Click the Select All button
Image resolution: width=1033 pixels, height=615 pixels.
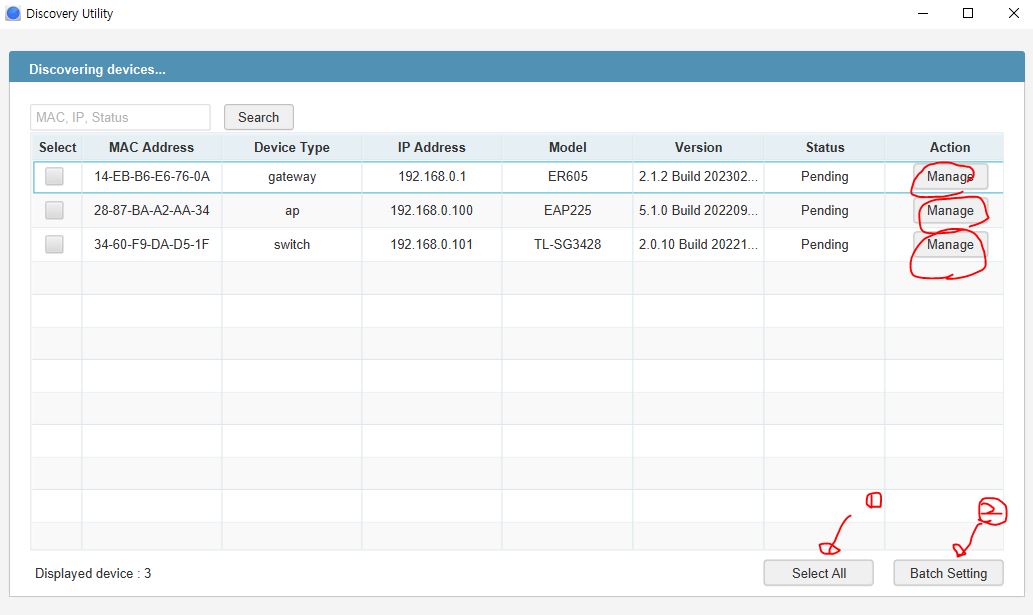point(818,573)
